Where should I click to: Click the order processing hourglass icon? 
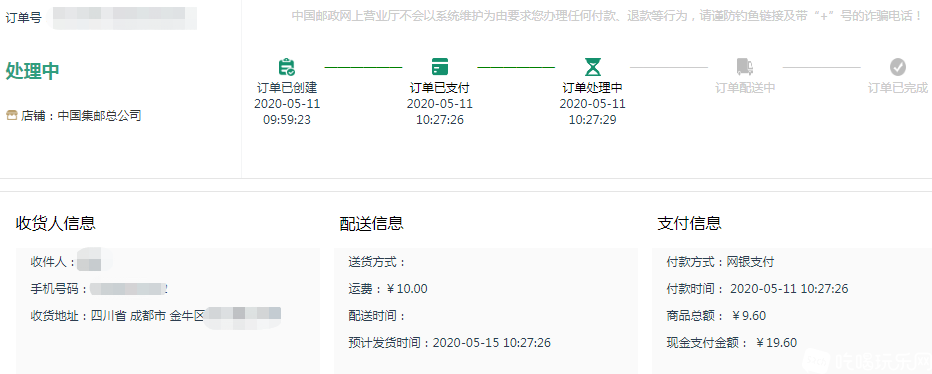pos(593,67)
